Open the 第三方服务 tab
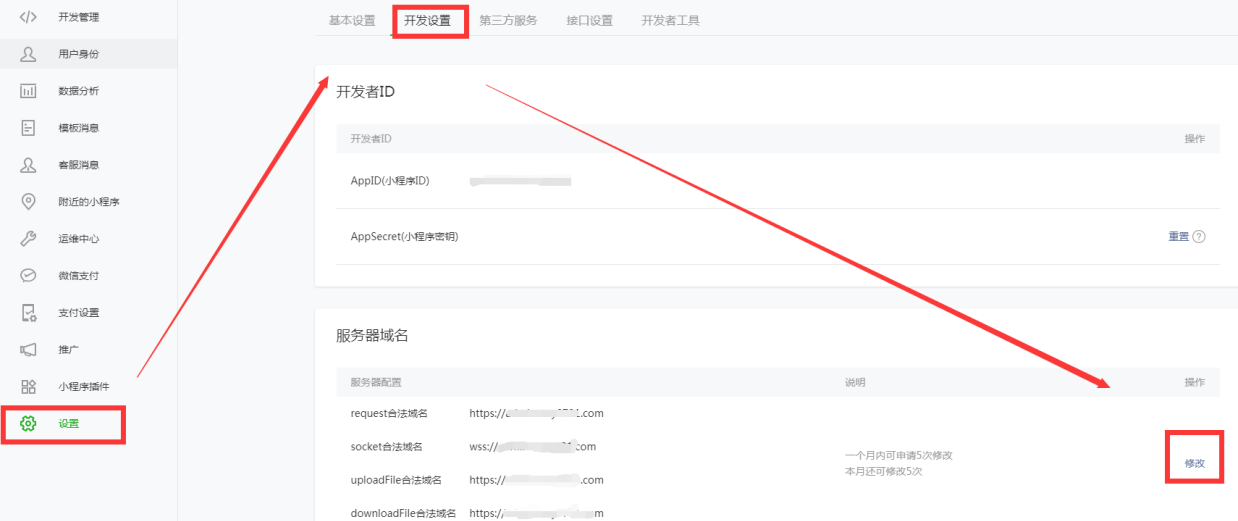 tap(508, 20)
